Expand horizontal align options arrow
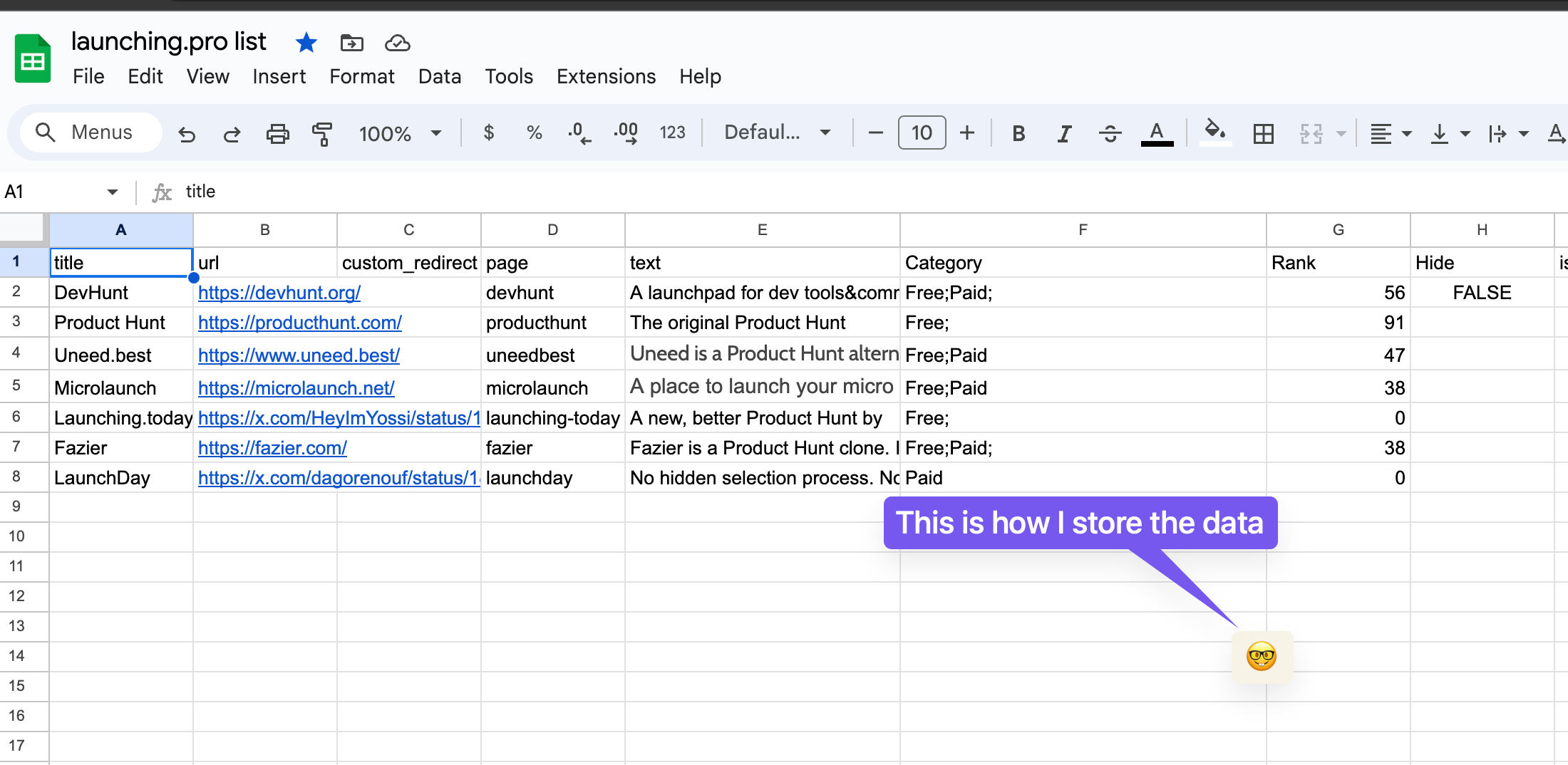The width and height of the screenshot is (1568, 765). click(1406, 133)
